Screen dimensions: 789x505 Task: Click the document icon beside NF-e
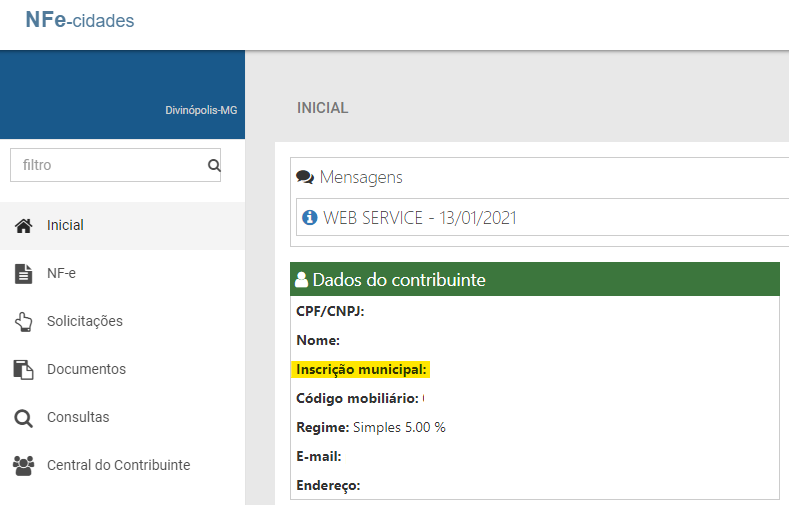pyautogui.click(x=23, y=274)
